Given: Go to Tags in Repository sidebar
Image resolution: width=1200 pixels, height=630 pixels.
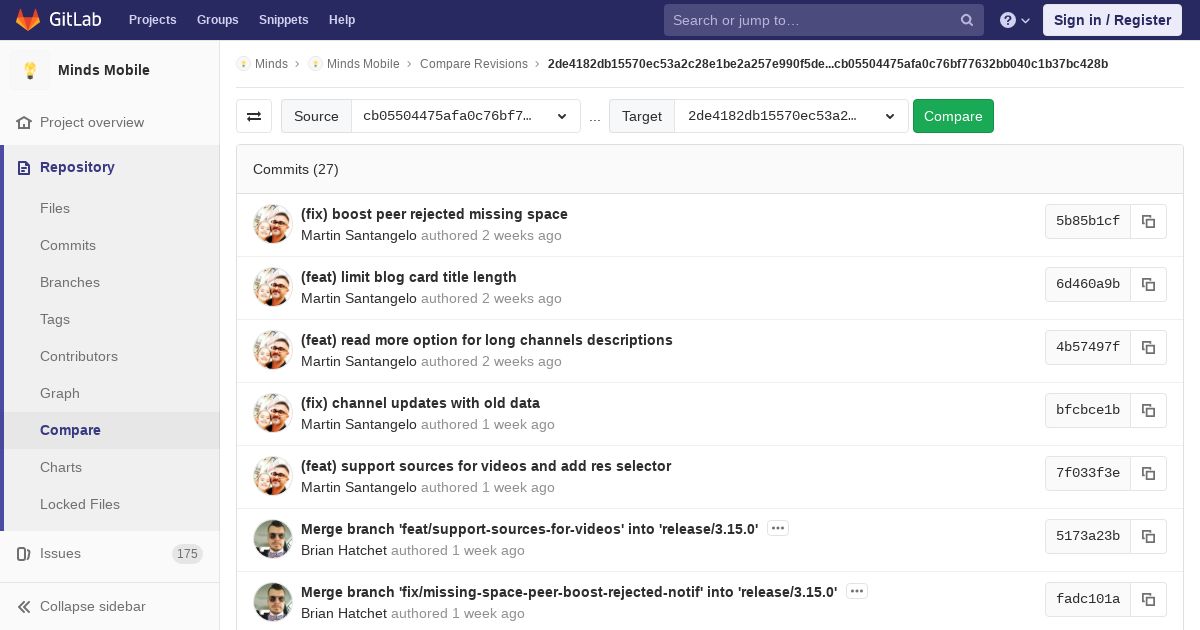Looking at the screenshot, I should click(x=55, y=319).
